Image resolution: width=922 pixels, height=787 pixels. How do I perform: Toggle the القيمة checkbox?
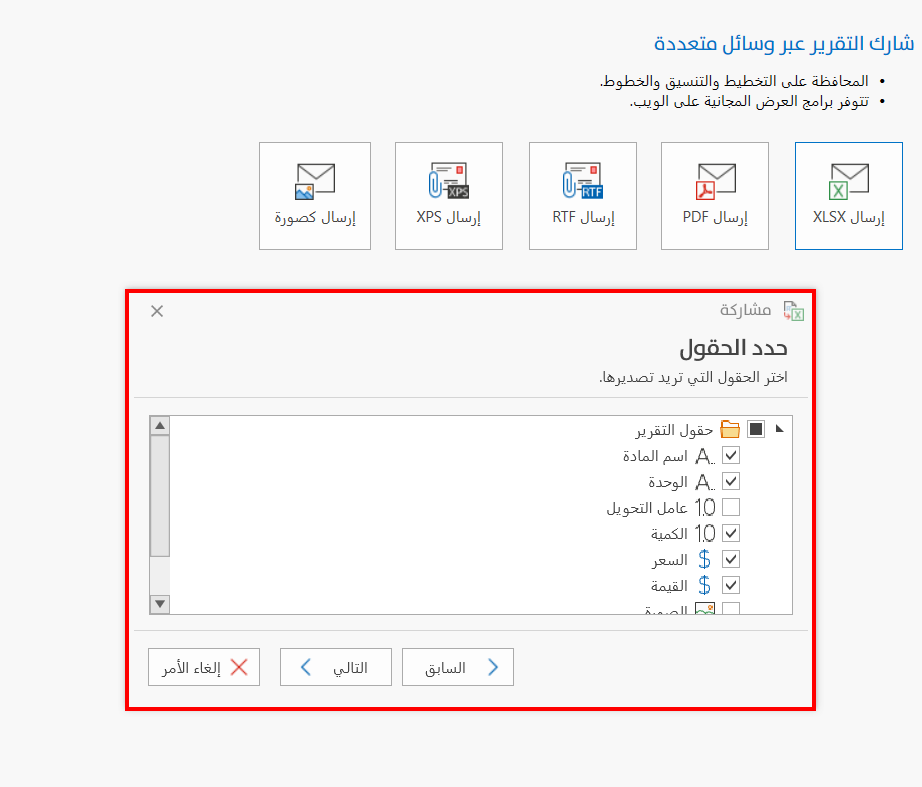(731, 585)
